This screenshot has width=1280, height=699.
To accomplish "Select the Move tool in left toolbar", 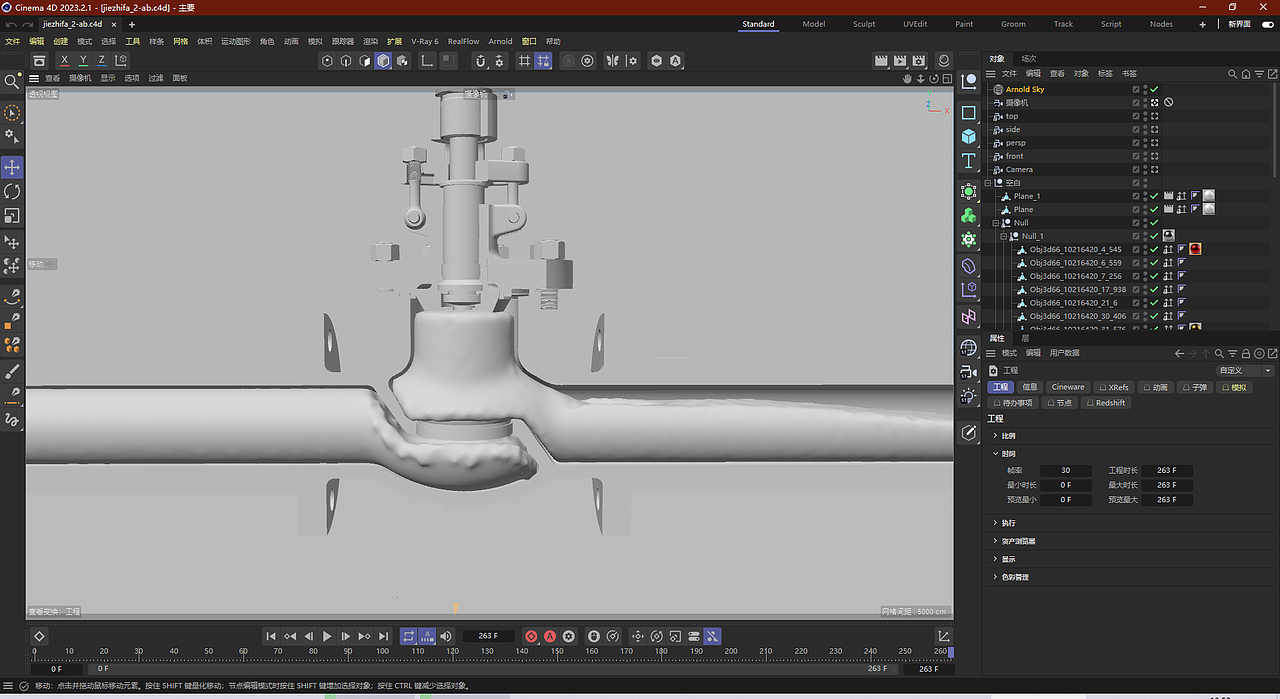I will (x=12, y=167).
